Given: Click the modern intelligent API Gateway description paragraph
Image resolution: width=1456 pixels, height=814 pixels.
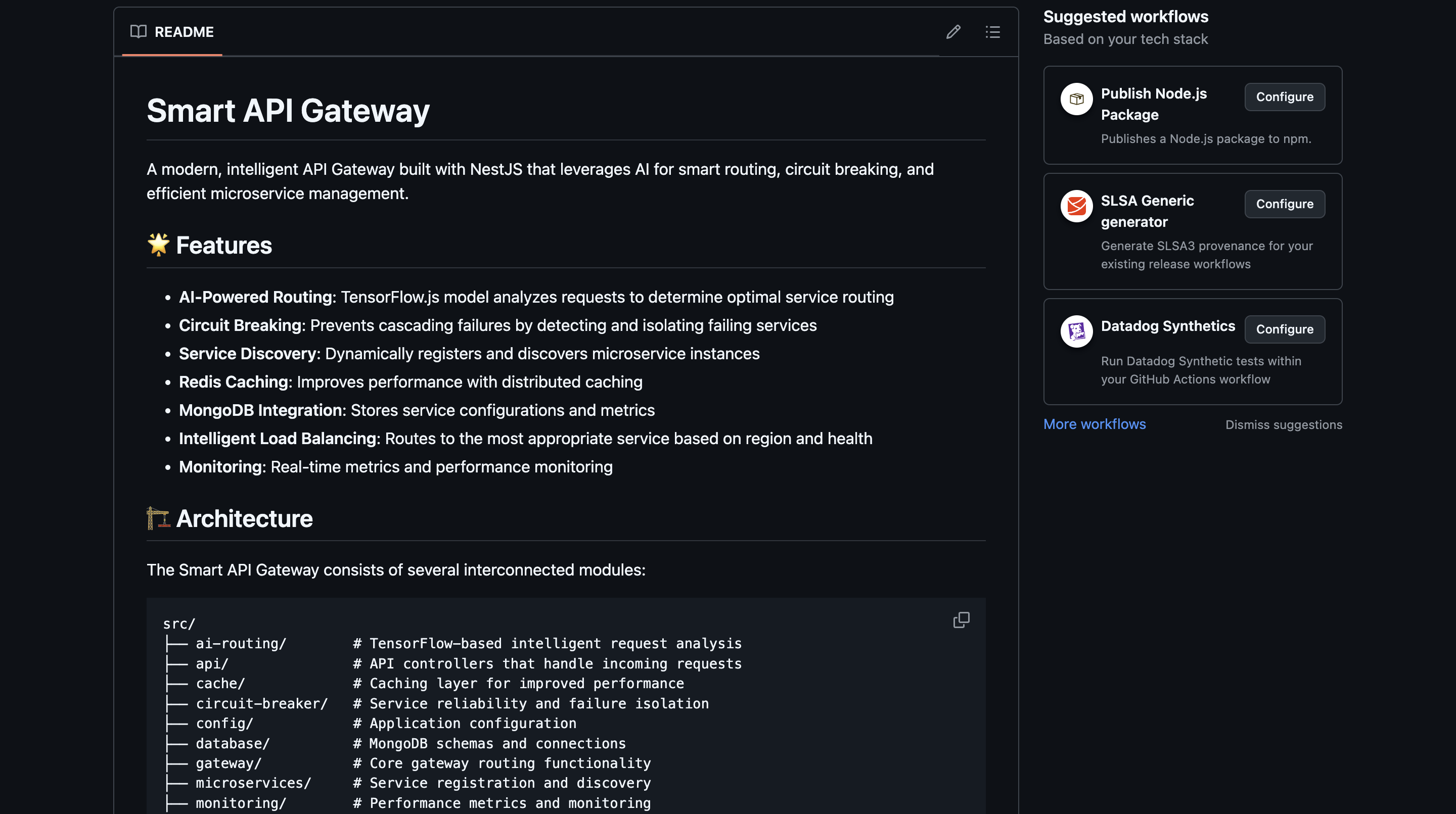Looking at the screenshot, I should click(540, 181).
